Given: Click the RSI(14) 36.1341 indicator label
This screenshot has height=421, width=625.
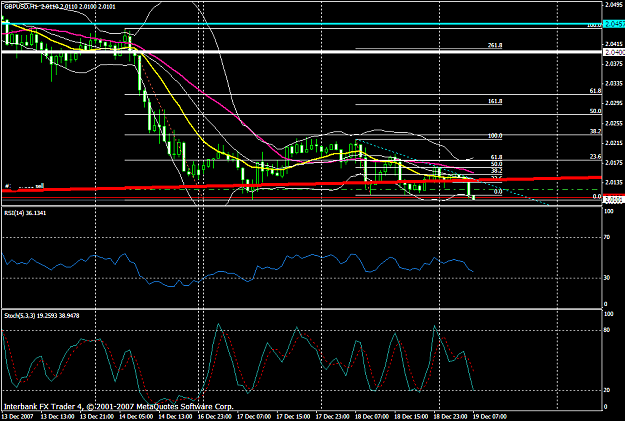Looking at the screenshot, I should [25, 213].
